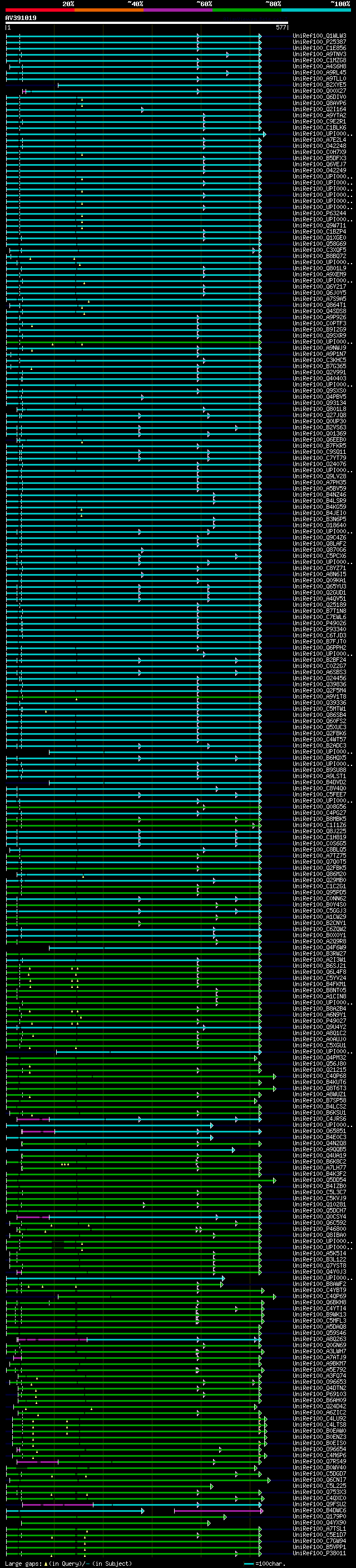Image resolution: width=356 pixels, height=1568 pixels.
Task: Open hit UniRef100_C1E856
Action: tap(319, 48)
